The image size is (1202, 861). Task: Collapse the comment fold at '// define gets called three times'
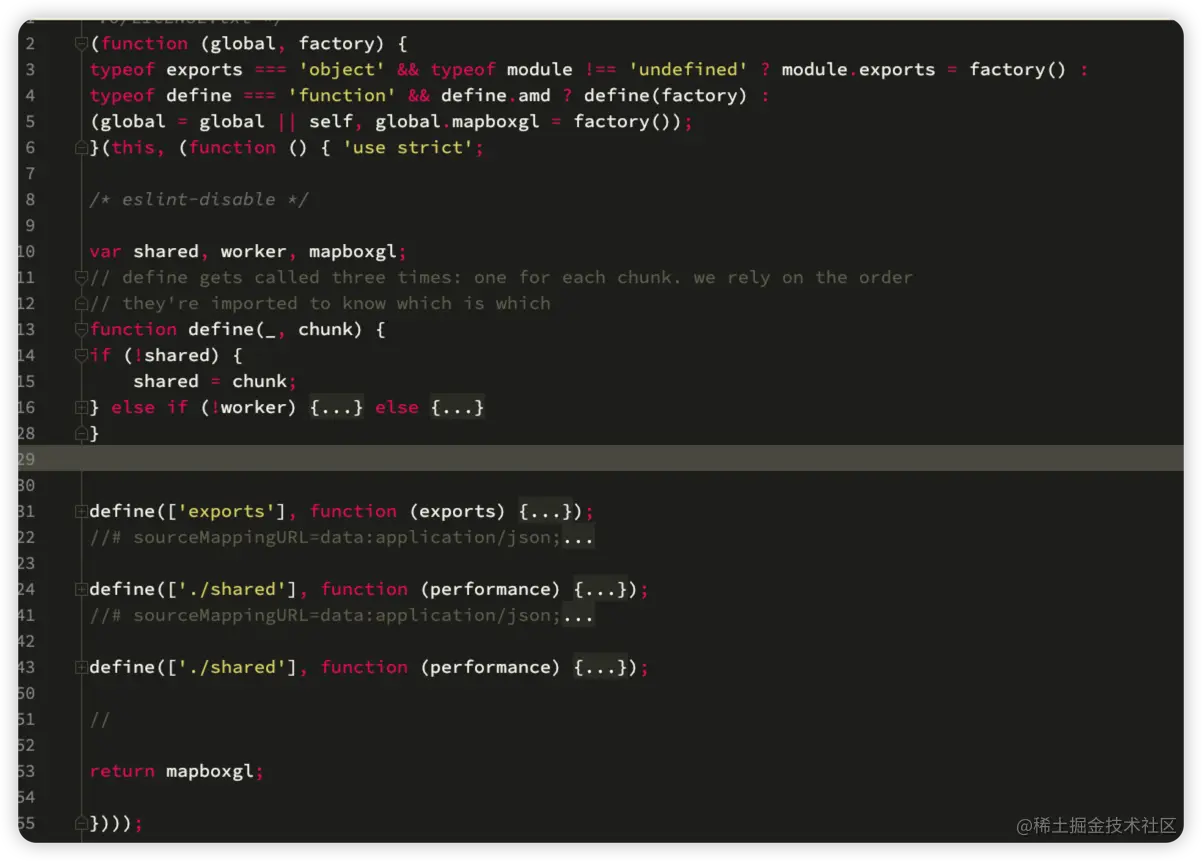80,277
